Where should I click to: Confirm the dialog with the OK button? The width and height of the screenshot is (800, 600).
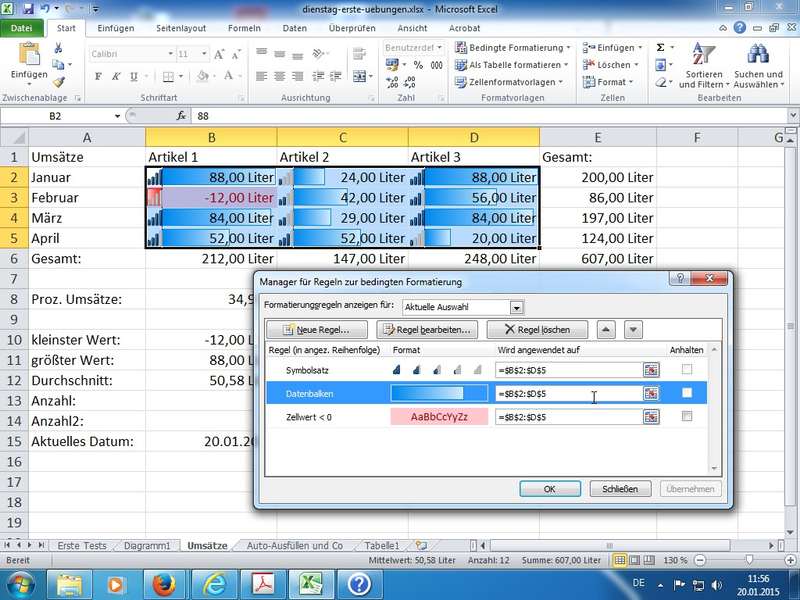549,489
